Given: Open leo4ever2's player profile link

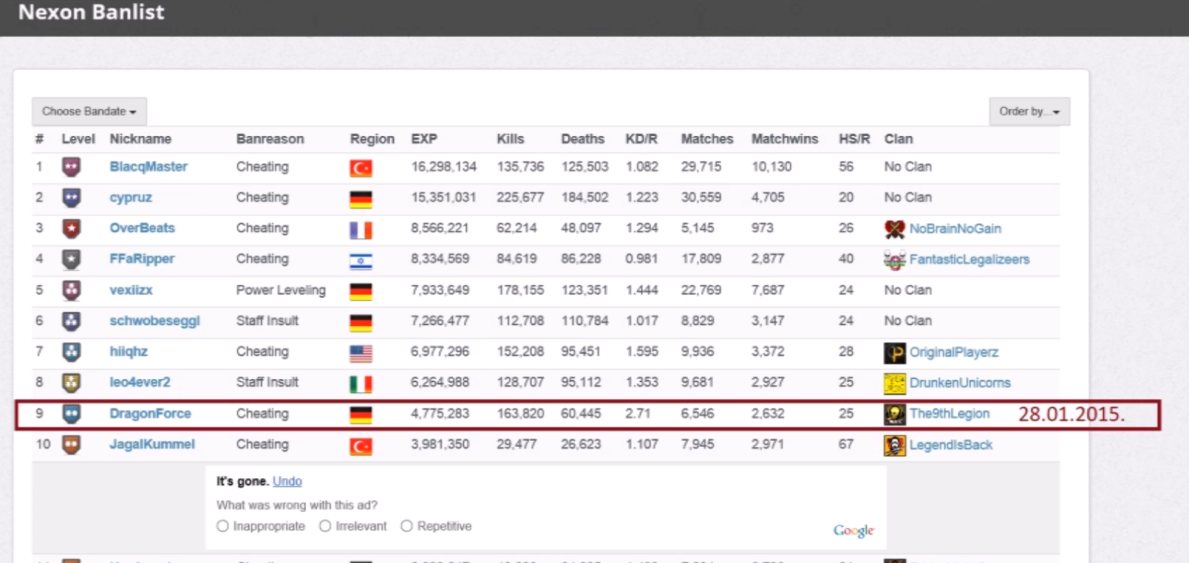Looking at the screenshot, I should (140, 382).
